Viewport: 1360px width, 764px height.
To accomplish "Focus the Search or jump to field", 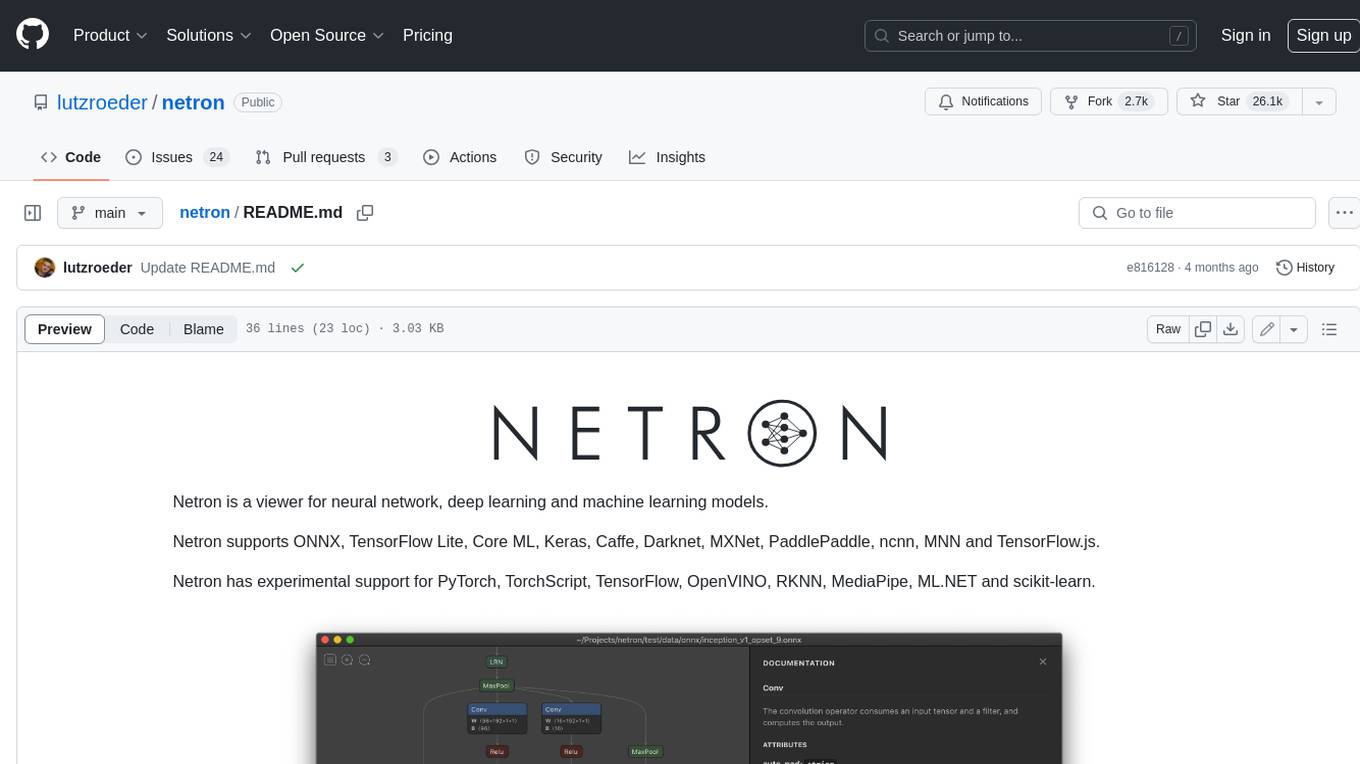I will 1031,35.
